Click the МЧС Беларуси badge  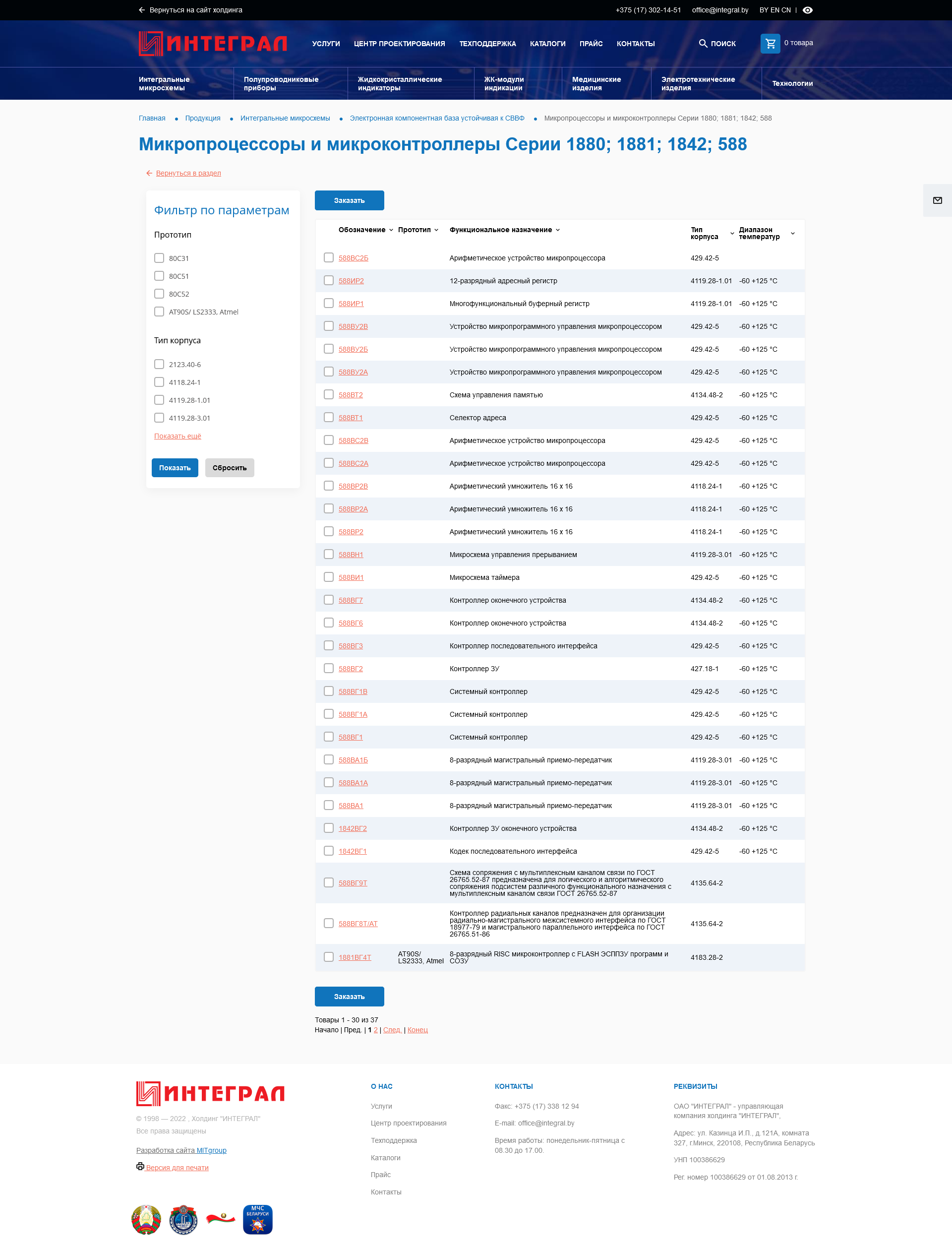258,1219
